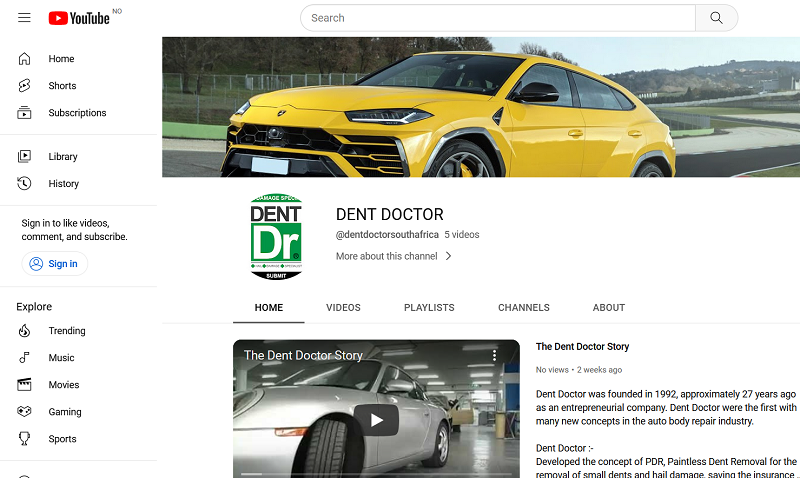Image resolution: width=800 pixels, height=478 pixels.
Task: Click the Sign in button
Action: click(55, 264)
